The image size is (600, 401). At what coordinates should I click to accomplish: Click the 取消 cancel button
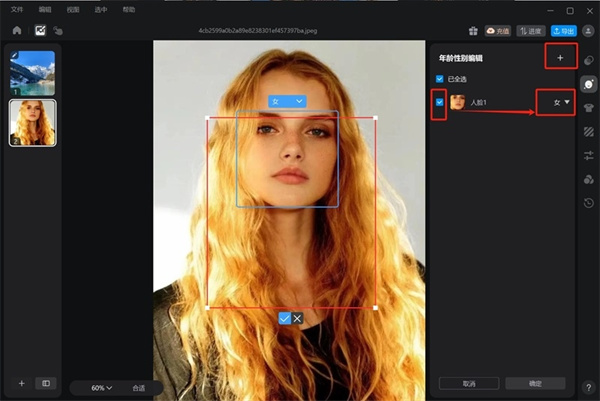pyautogui.click(x=469, y=383)
